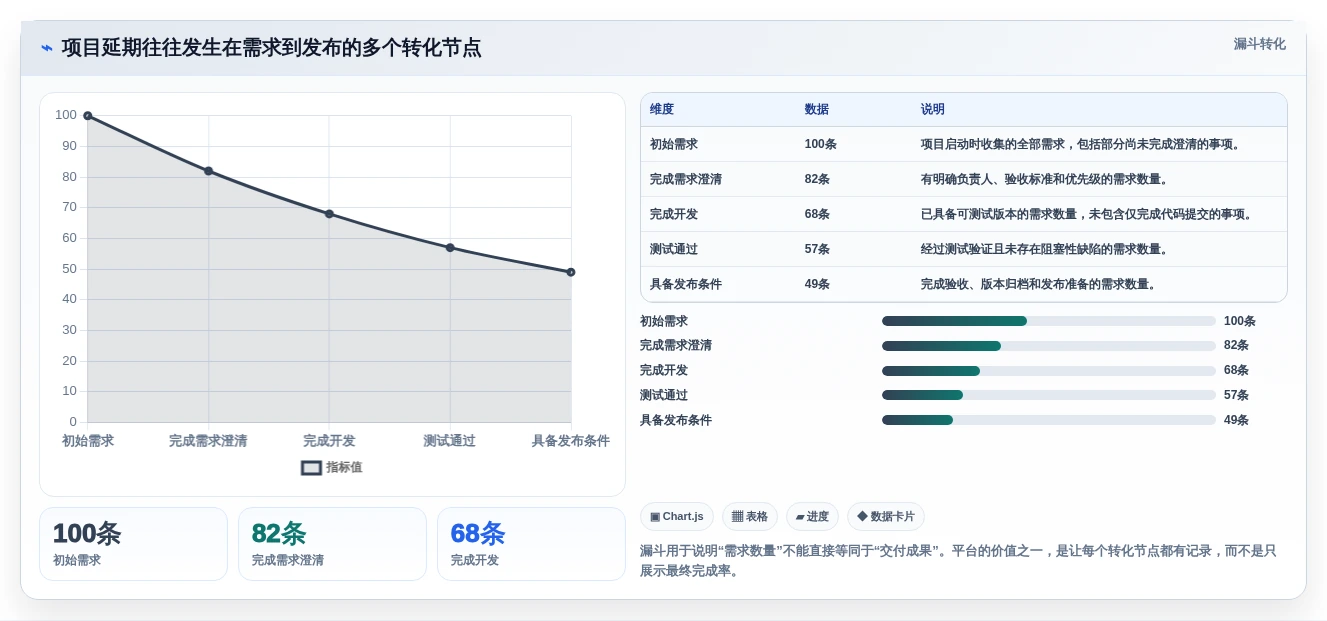Click the 具备发布条件 table row cell
Screen dimensions: 1327x621
point(686,284)
